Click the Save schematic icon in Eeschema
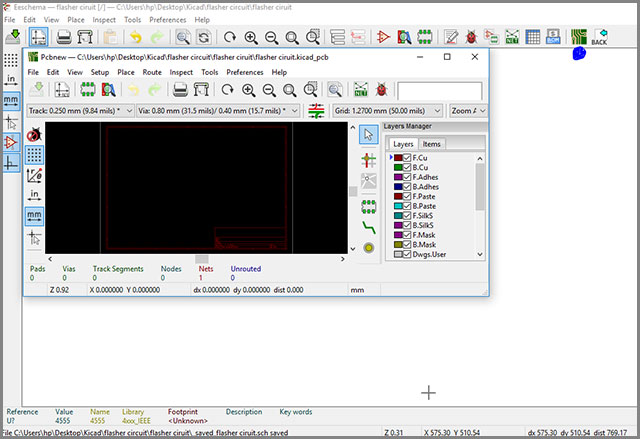This screenshot has height=439, width=640. [x=13, y=37]
